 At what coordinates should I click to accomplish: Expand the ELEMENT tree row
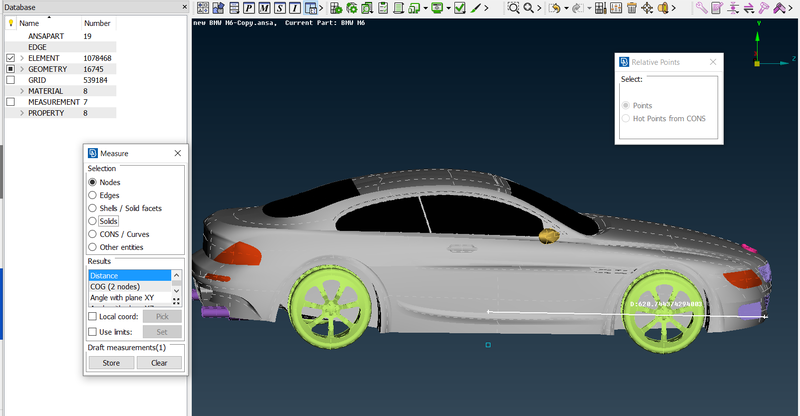point(22,58)
